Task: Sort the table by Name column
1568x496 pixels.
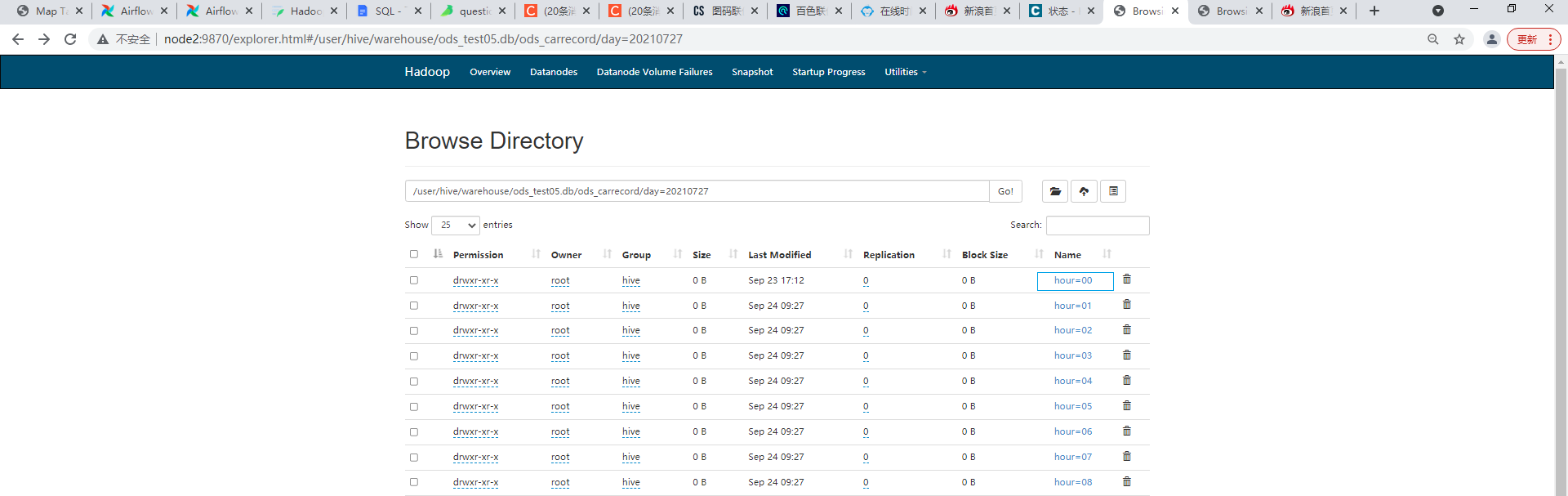Action: (x=1067, y=255)
